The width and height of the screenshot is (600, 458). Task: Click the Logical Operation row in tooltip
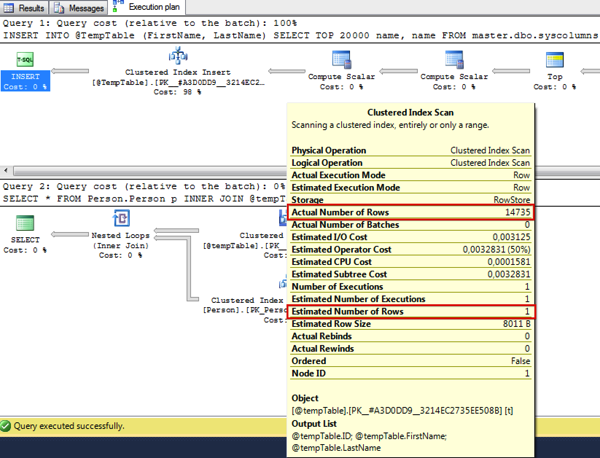point(411,163)
